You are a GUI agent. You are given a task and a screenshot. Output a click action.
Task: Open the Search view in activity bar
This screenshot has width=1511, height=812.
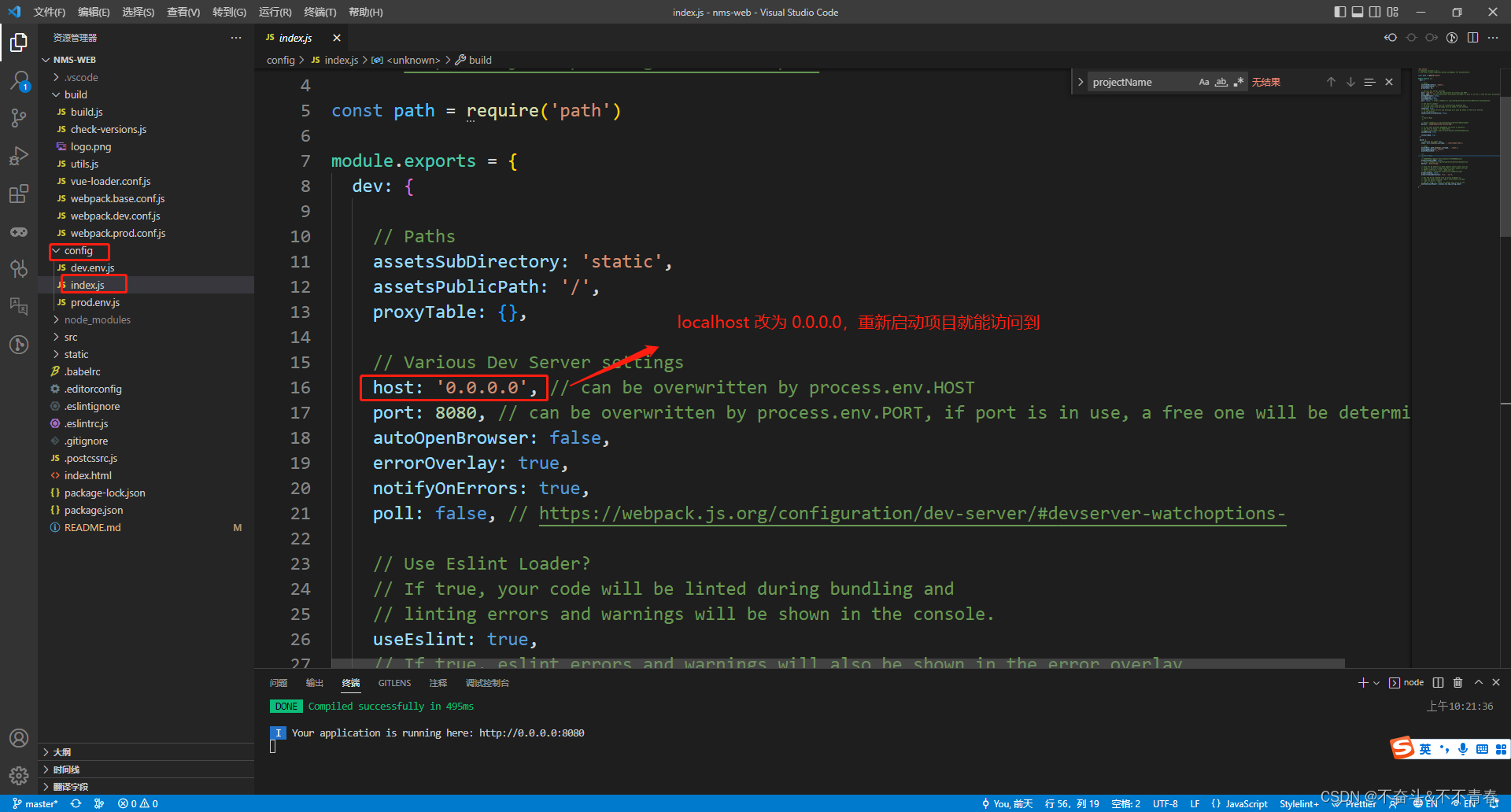(x=19, y=80)
